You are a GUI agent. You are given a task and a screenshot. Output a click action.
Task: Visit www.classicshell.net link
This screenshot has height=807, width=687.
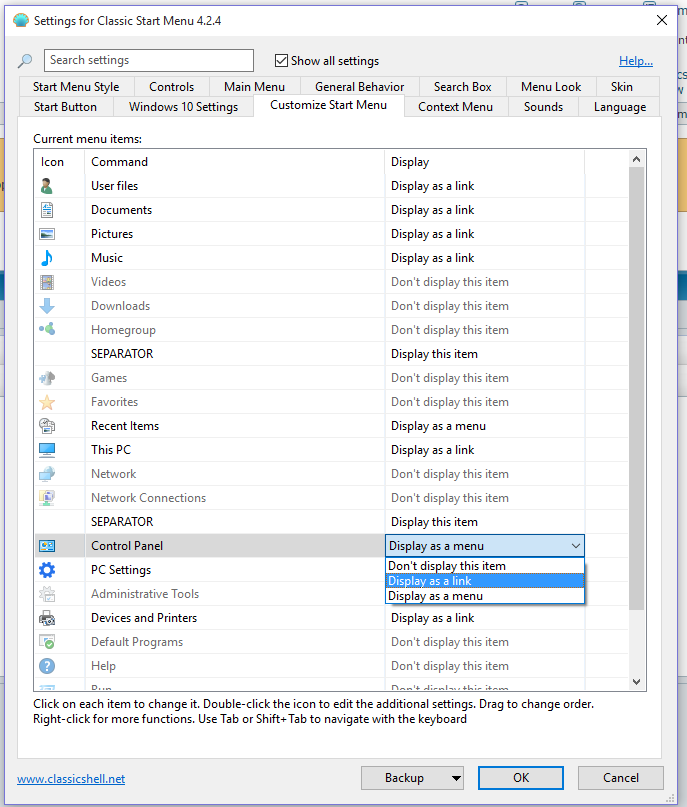(x=71, y=779)
